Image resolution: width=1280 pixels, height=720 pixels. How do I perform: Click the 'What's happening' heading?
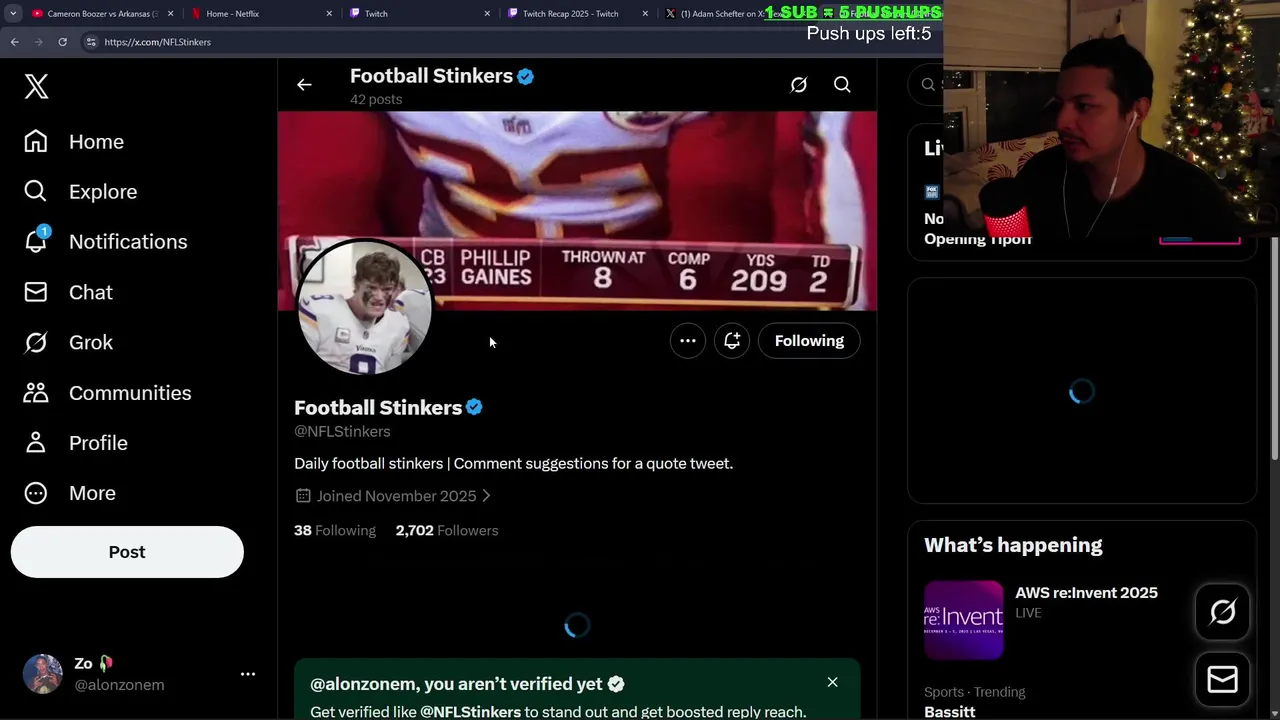tap(1013, 545)
